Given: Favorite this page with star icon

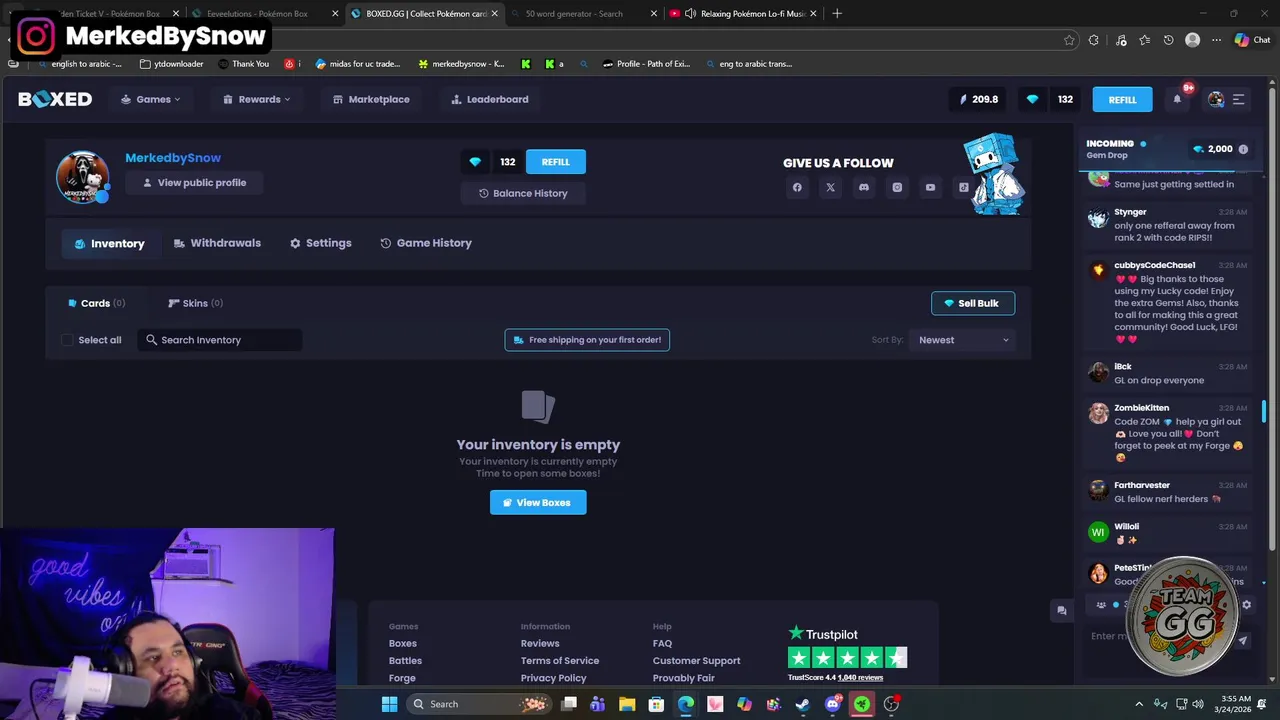Looking at the screenshot, I should click(1069, 40).
